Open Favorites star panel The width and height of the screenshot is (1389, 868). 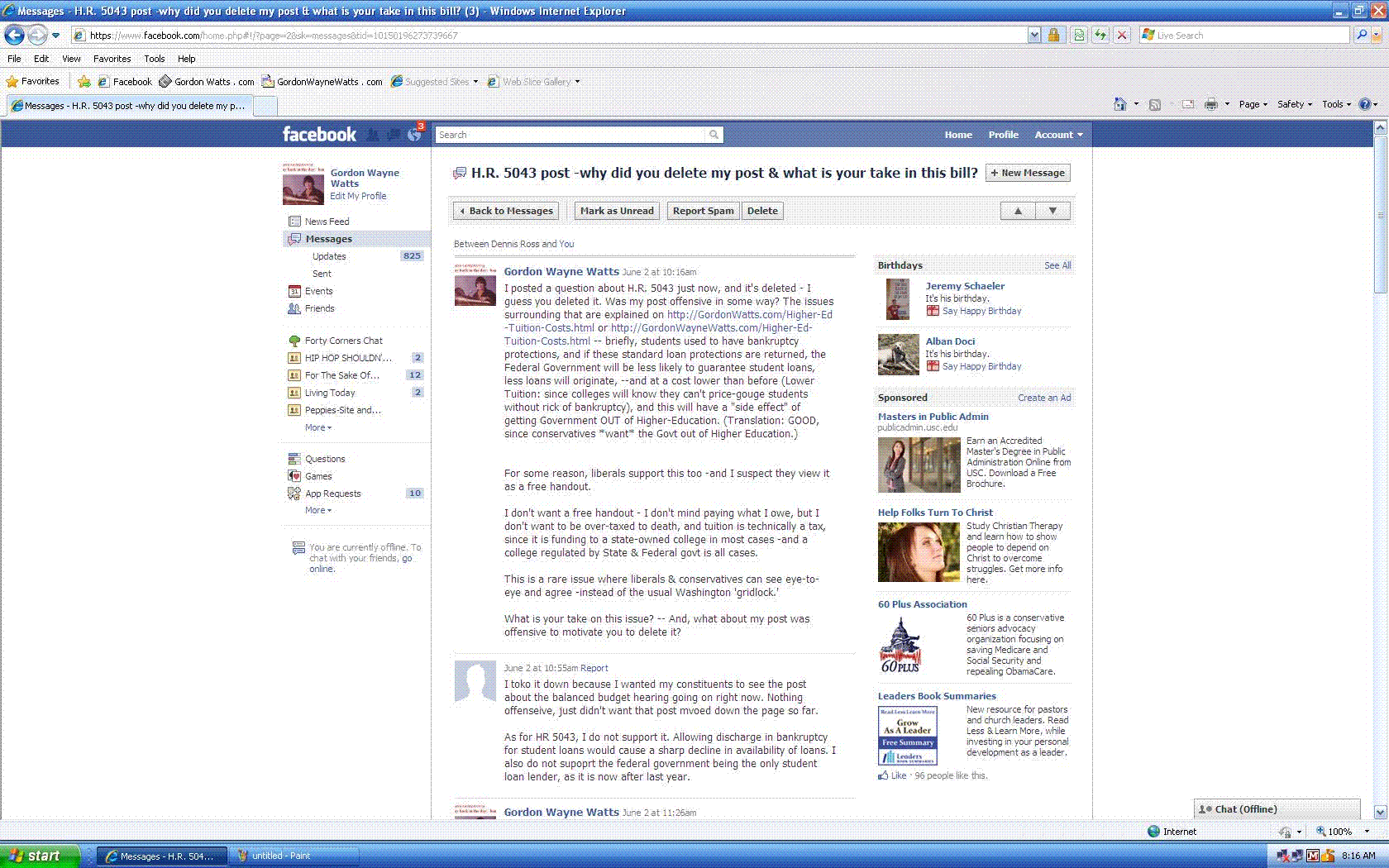click(x=33, y=81)
